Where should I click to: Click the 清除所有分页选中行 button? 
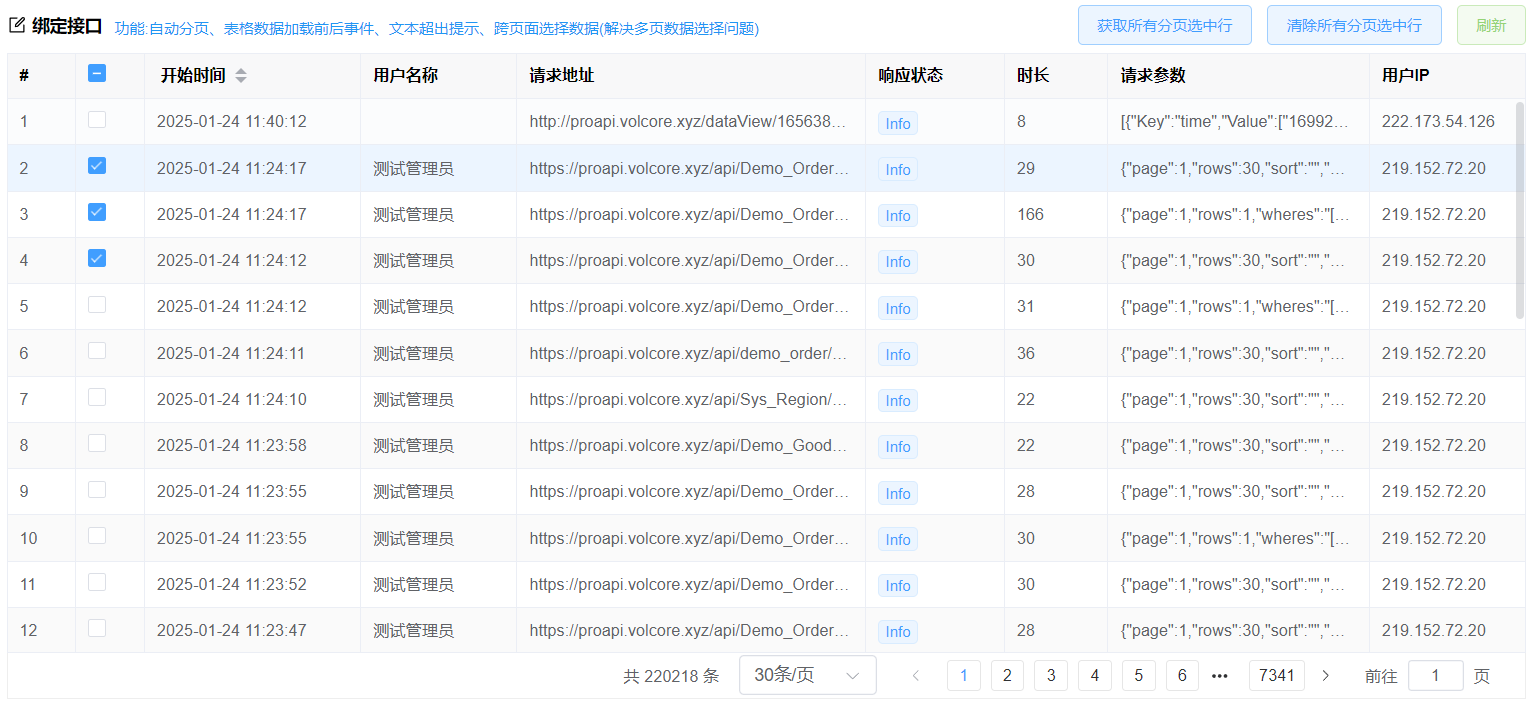click(x=1353, y=25)
